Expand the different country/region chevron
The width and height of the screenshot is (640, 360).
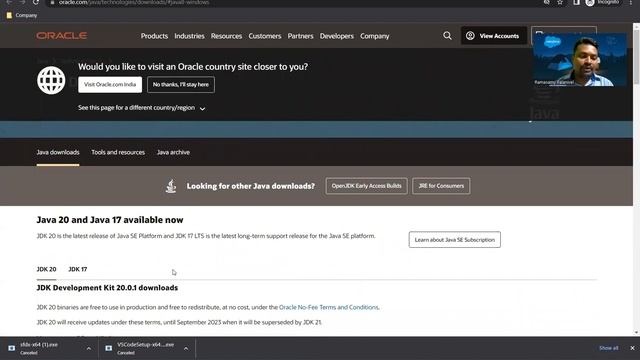click(202, 109)
